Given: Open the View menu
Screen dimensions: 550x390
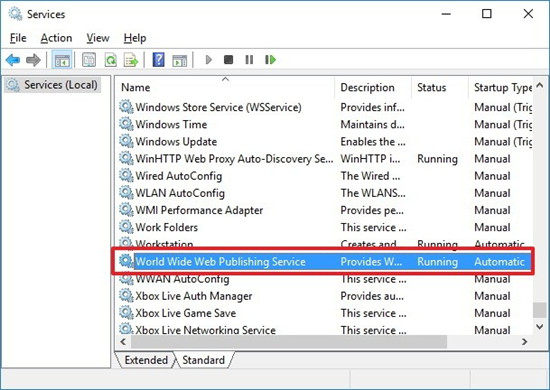Looking at the screenshot, I should point(98,38).
